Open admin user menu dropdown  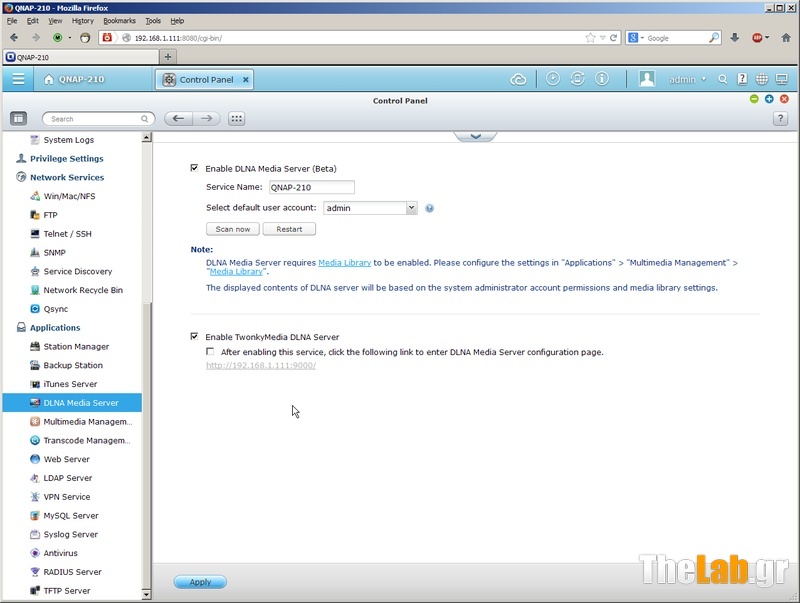point(688,79)
